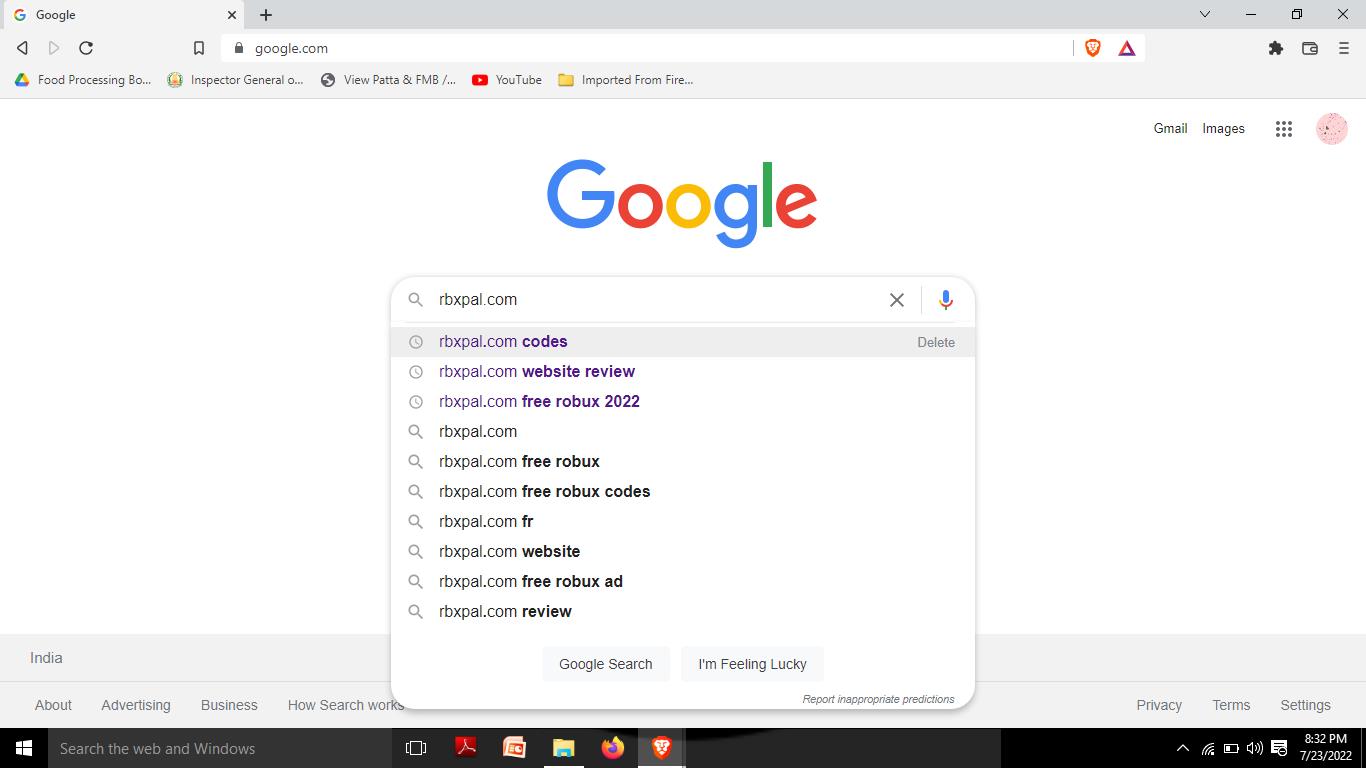1366x768 pixels.
Task: Open the Images link
Action: coord(1223,128)
